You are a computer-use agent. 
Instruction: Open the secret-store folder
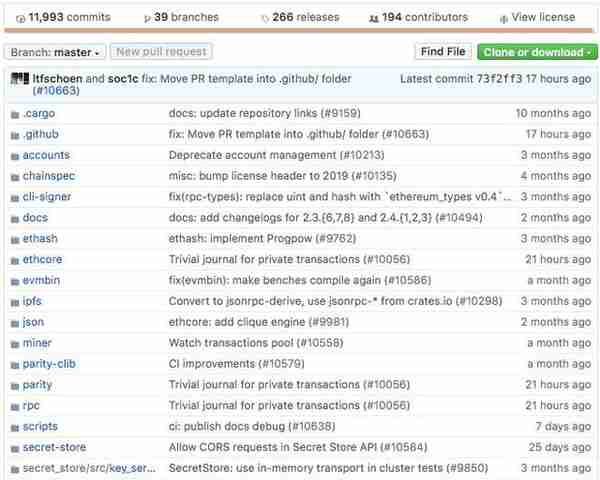[x=54, y=447]
